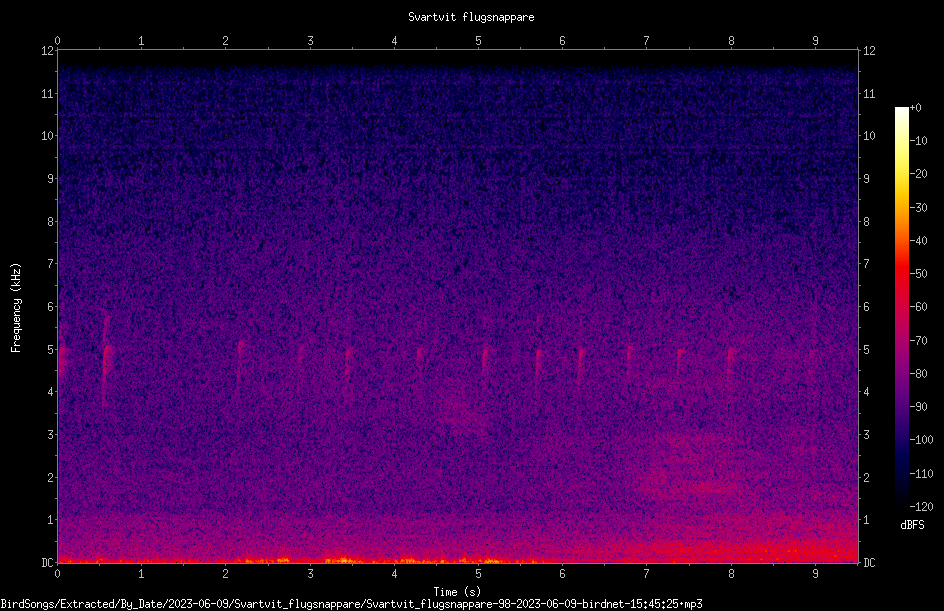Click the "-60" colorbar label
944x611 pixels.
pyautogui.click(x=918, y=307)
